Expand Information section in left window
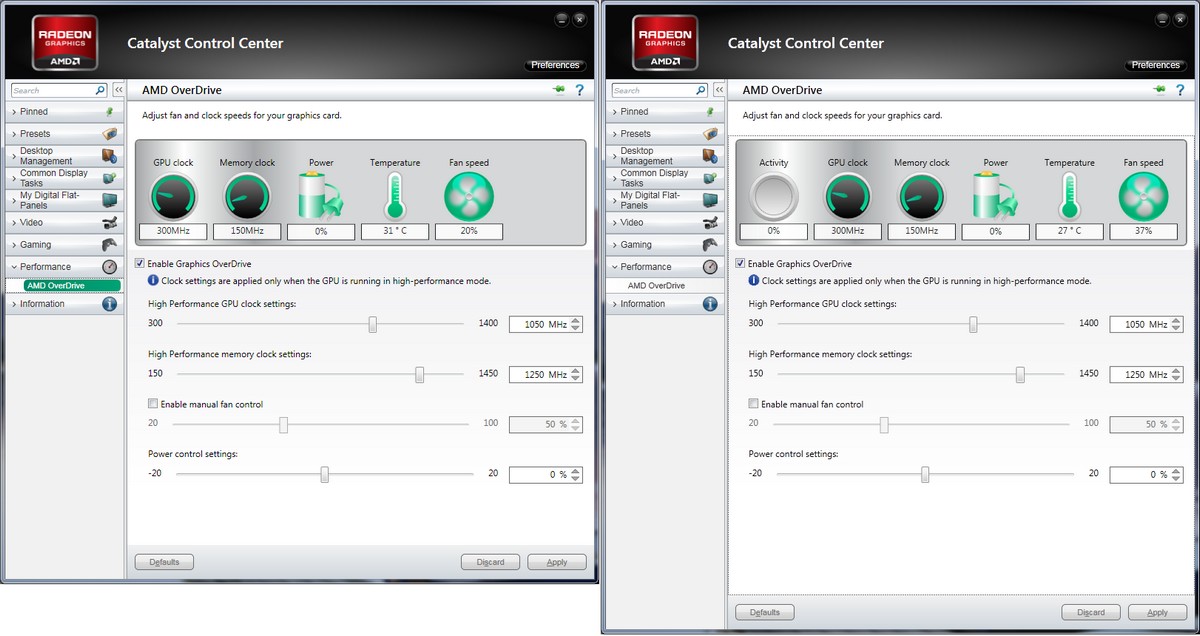Screen dimensions: 1200x636 64,304
